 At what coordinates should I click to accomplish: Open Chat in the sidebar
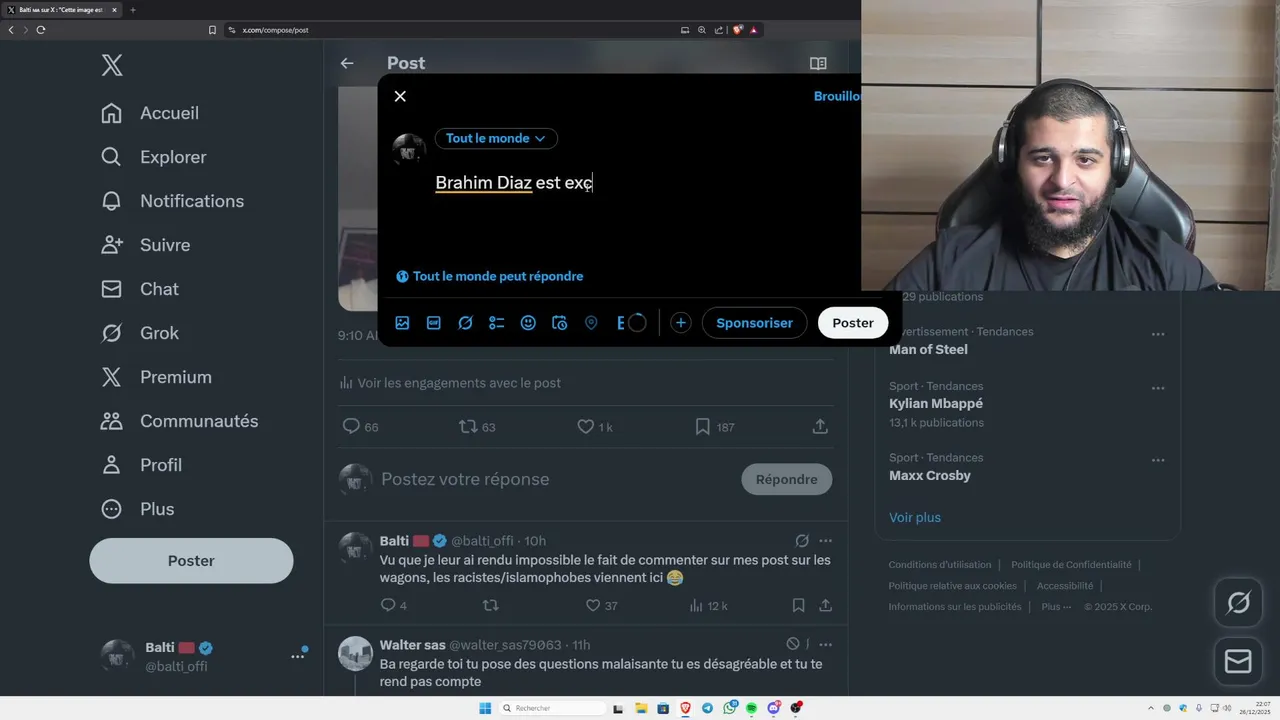(x=140, y=289)
